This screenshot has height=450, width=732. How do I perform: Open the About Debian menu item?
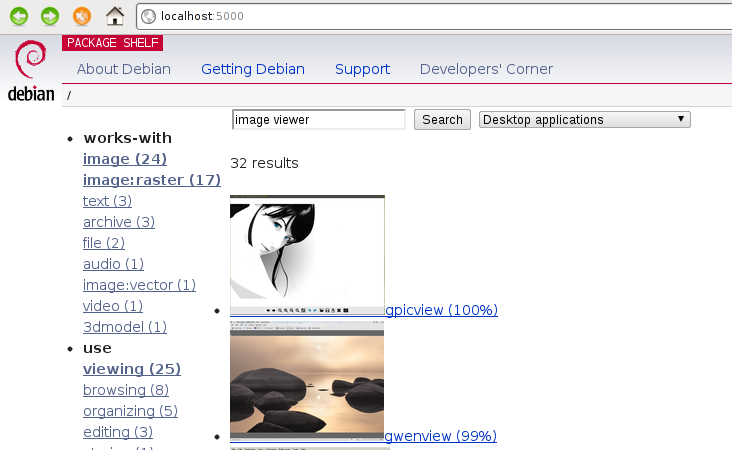point(124,69)
